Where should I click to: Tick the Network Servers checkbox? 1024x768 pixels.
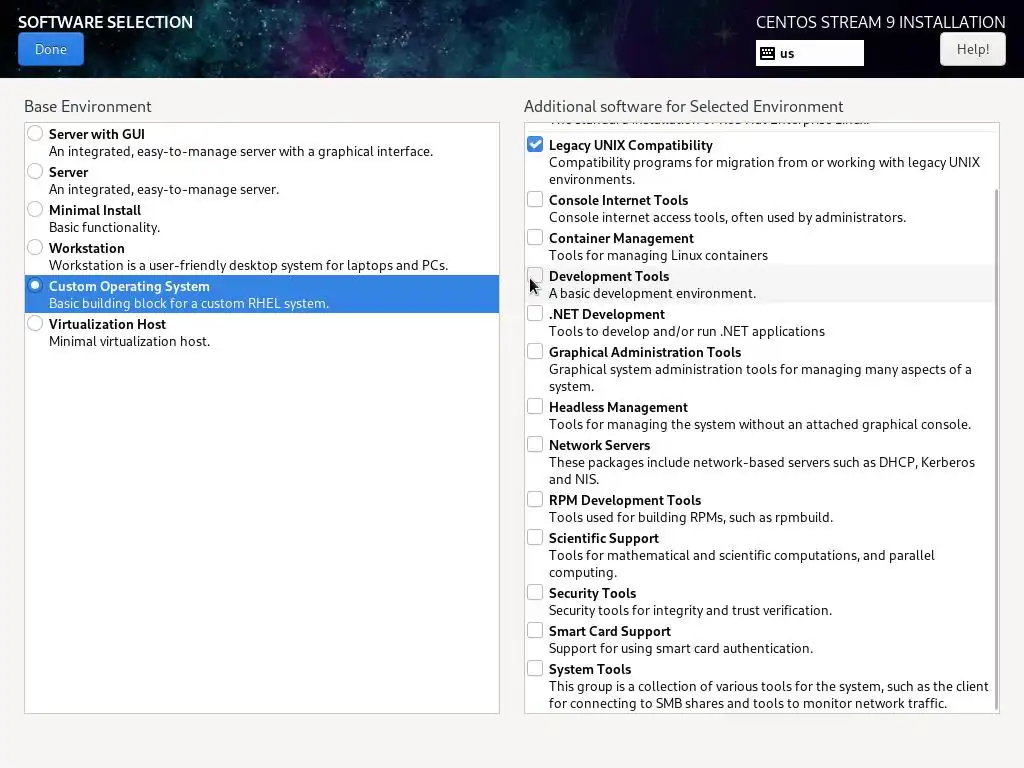pyautogui.click(x=535, y=444)
